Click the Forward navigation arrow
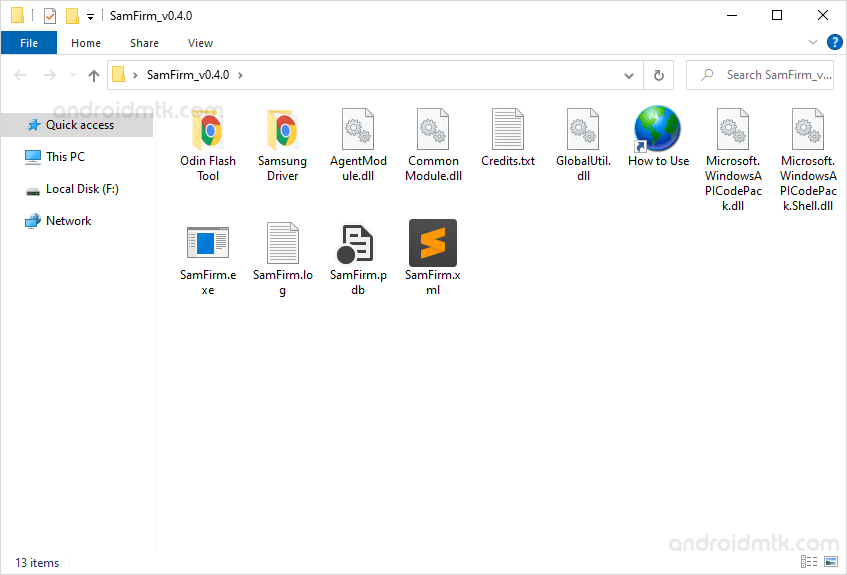Screen dimensions: 847x575 pos(50,75)
